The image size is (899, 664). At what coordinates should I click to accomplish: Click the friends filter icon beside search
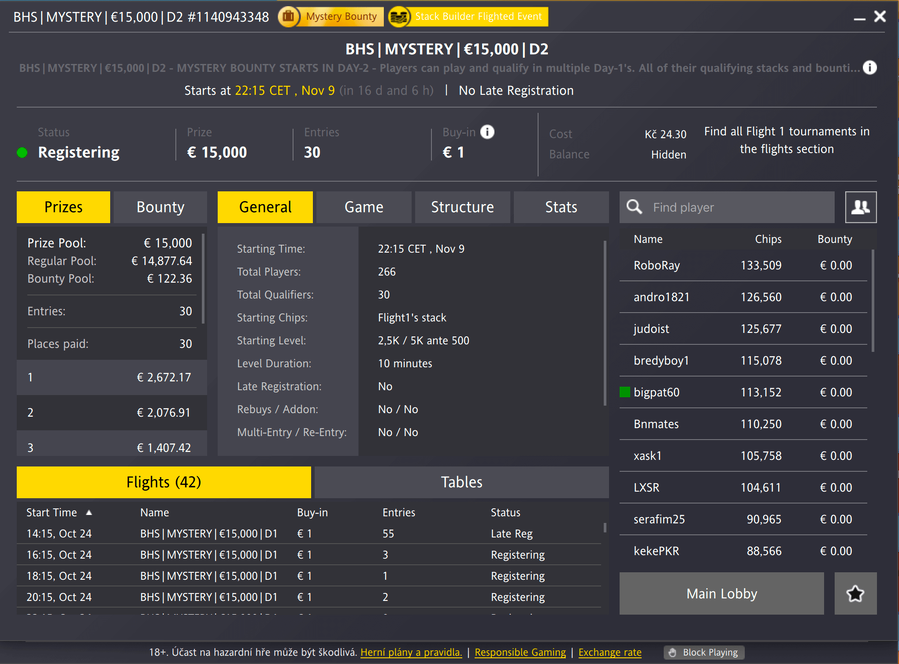860,207
